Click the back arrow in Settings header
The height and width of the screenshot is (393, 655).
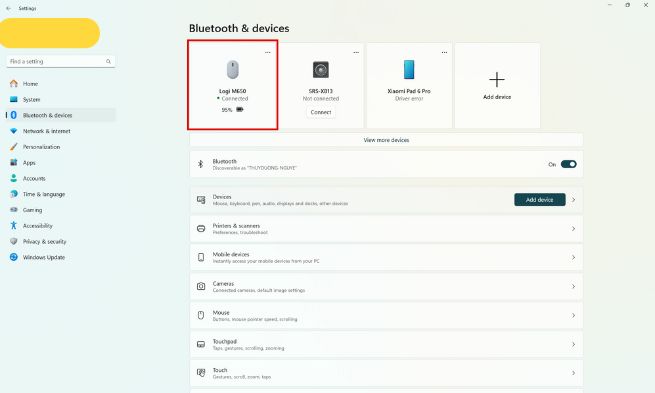click(x=8, y=8)
